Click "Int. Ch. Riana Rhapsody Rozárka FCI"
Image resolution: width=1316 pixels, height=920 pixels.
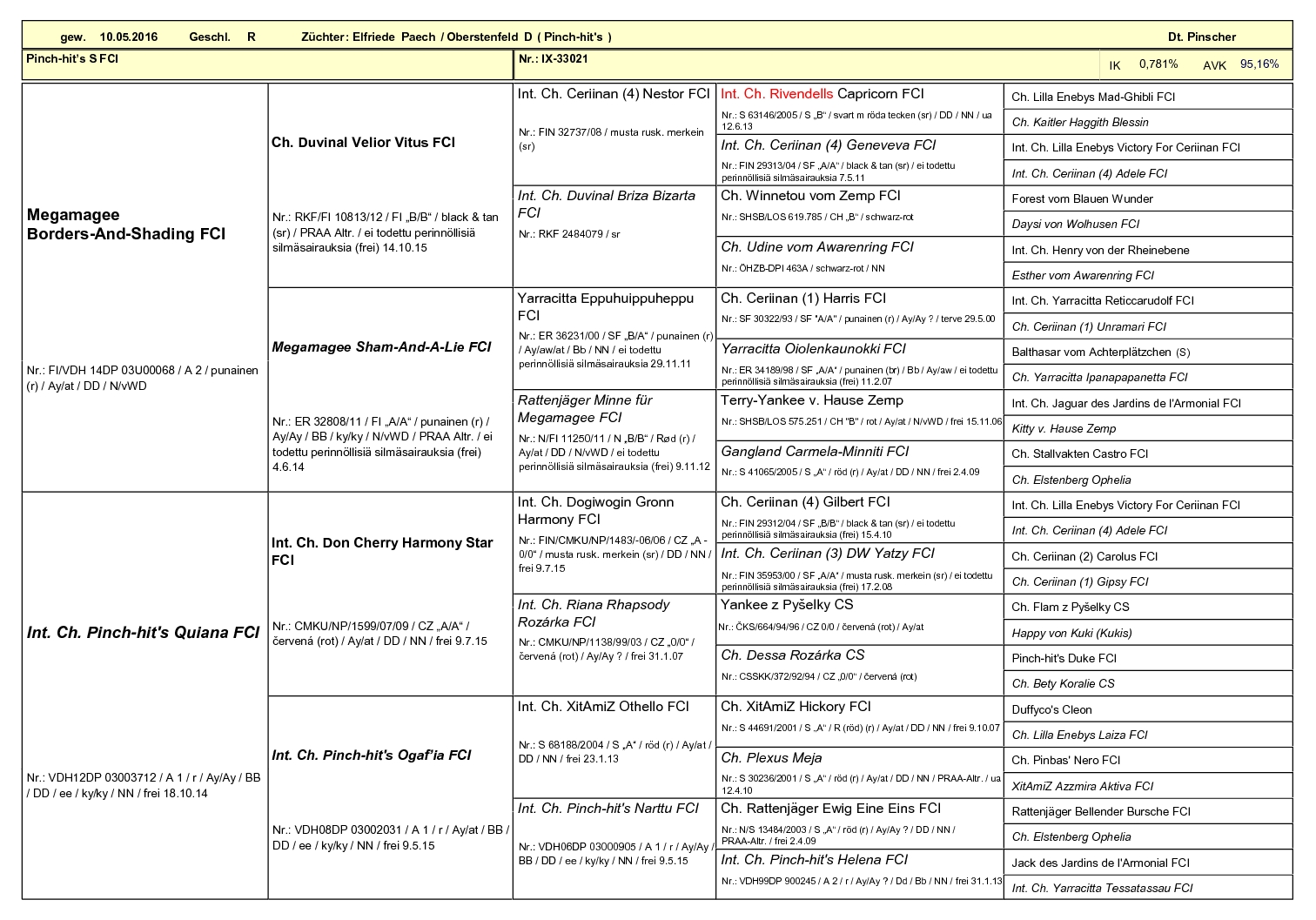click(594, 614)
